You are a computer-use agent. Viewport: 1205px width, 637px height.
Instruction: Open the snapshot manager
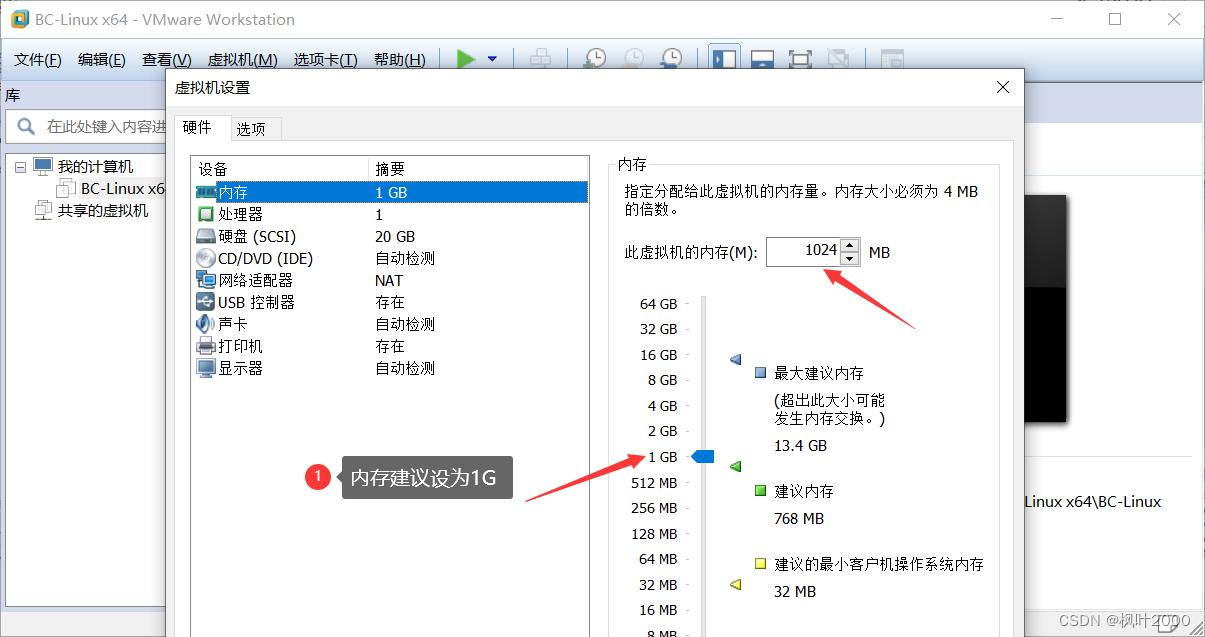coord(672,58)
